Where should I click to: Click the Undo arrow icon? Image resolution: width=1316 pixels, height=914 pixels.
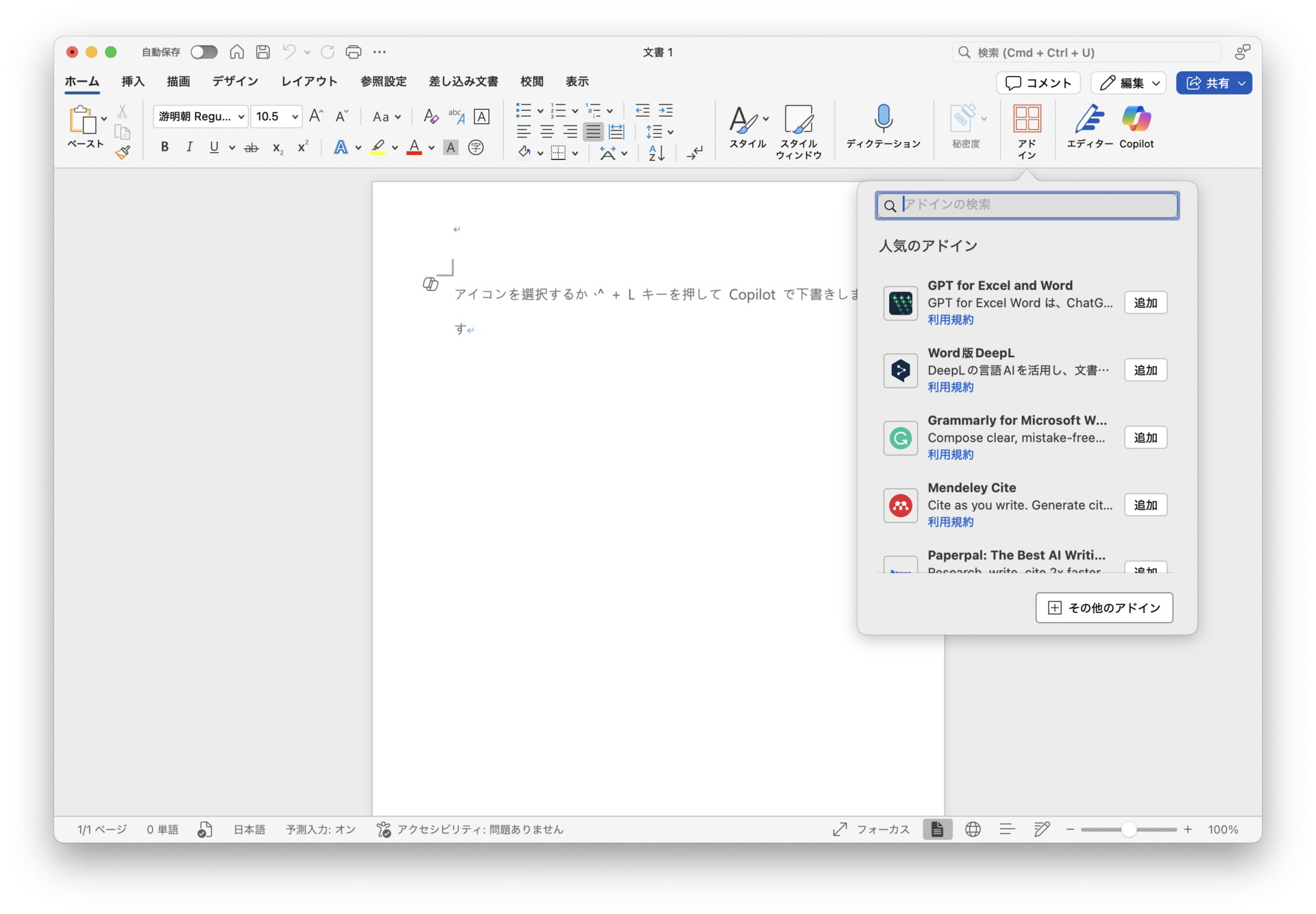pyautogui.click(x=289, y=52)
